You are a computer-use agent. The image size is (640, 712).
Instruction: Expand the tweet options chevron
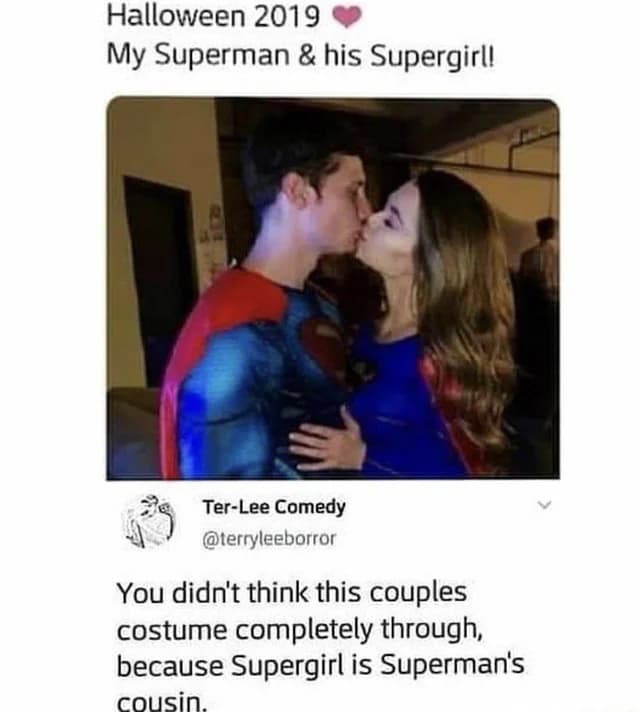(x=544, y=507)
